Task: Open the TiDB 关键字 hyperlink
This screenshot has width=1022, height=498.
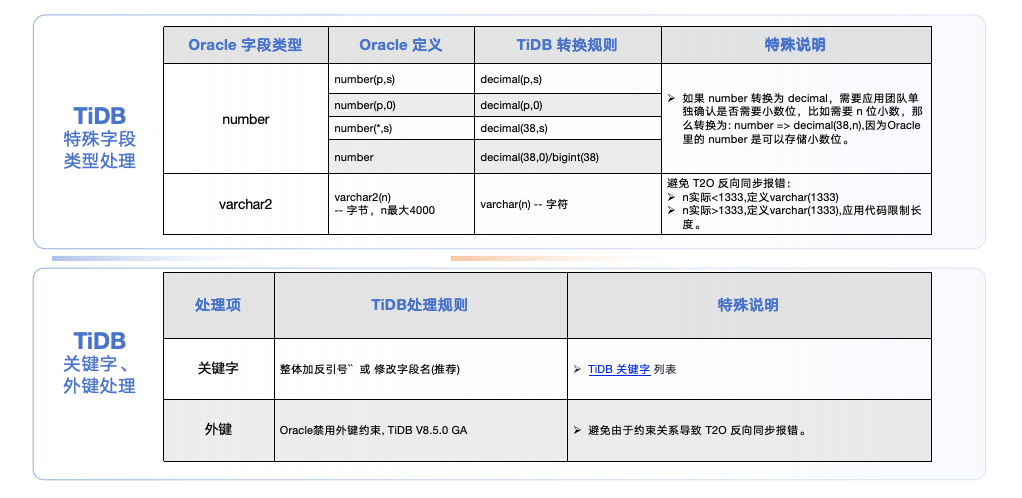Action: click(619, 369)
